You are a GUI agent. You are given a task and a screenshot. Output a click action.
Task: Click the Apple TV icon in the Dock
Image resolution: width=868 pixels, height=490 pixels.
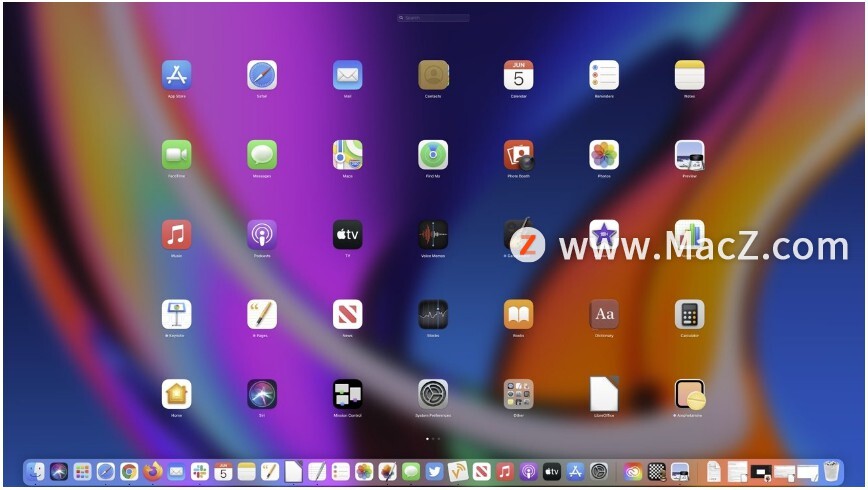pos(552,472)
